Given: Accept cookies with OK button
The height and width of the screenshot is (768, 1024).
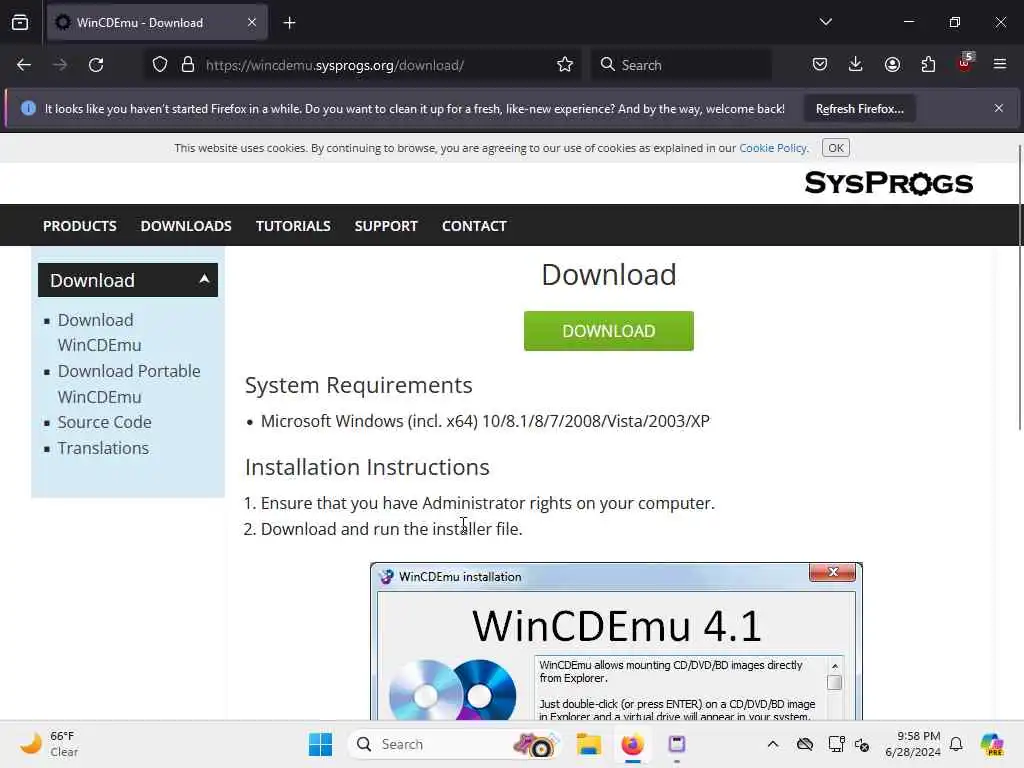Looking at the screenshot, I should (835, 148).
